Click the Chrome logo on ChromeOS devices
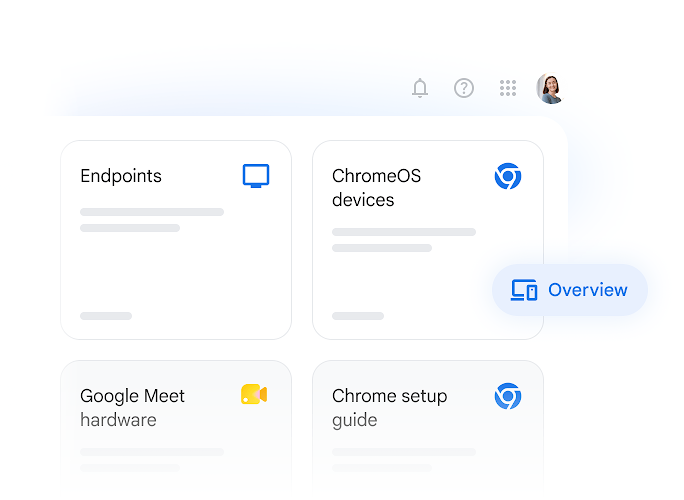 click(x=508, y=176)
